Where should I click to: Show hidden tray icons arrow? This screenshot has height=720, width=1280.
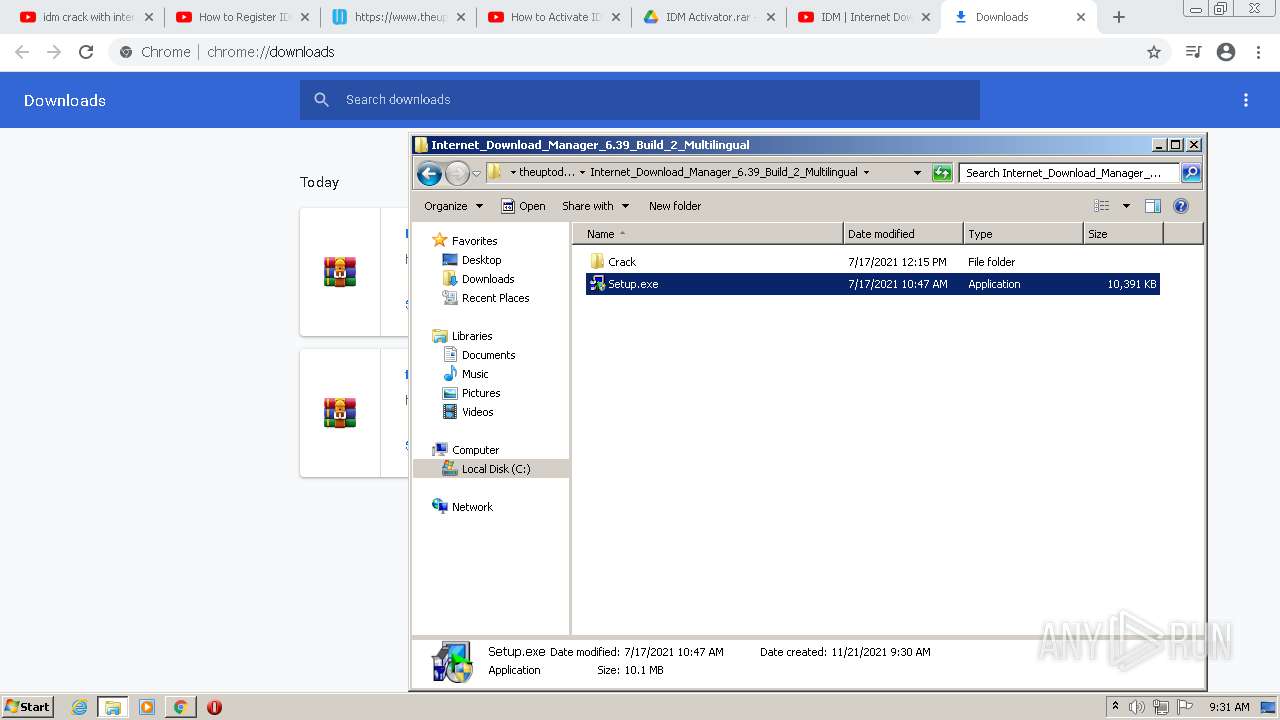tap(1115, 707)
